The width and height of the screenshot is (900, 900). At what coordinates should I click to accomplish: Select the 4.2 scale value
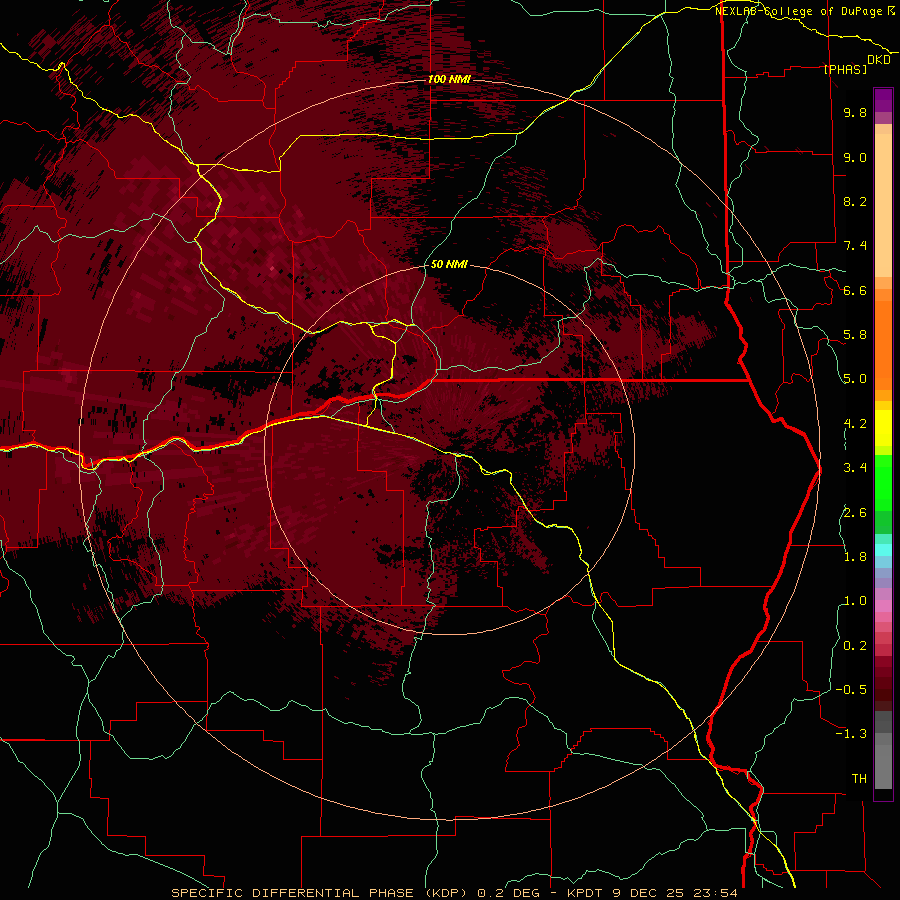(855, 424)
